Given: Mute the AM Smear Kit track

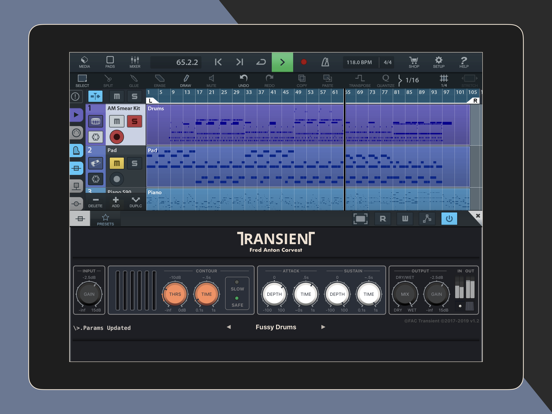Looking at the screenshot, I should 117,121.
